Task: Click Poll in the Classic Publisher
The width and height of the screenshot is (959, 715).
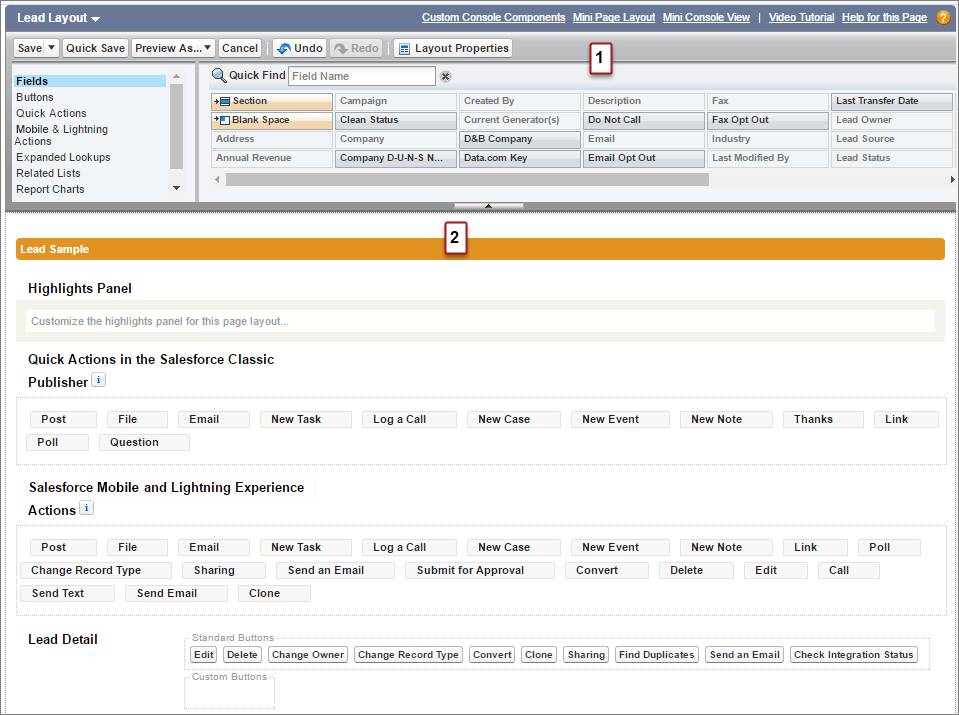Action: click(57, 442)
